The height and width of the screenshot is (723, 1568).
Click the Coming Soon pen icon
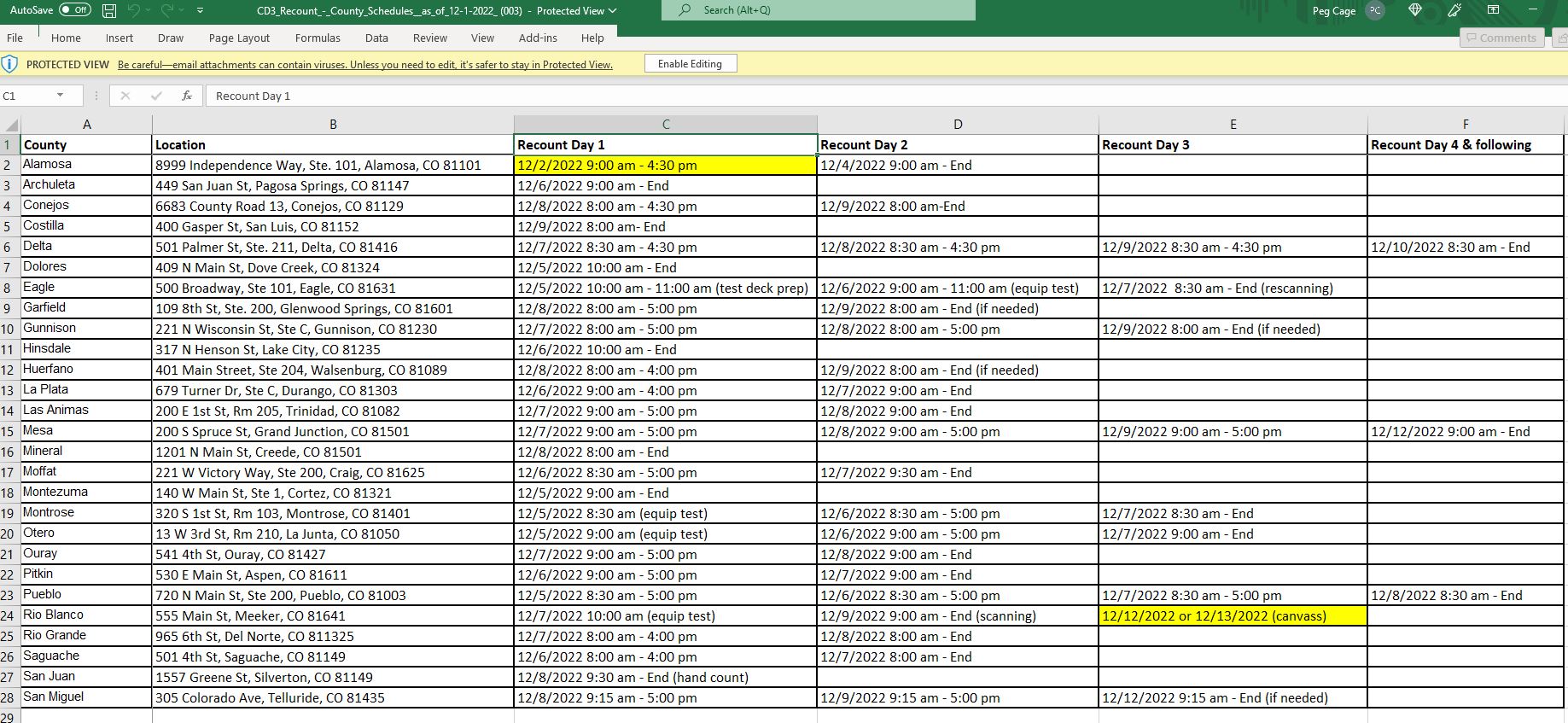[1454, 10]
